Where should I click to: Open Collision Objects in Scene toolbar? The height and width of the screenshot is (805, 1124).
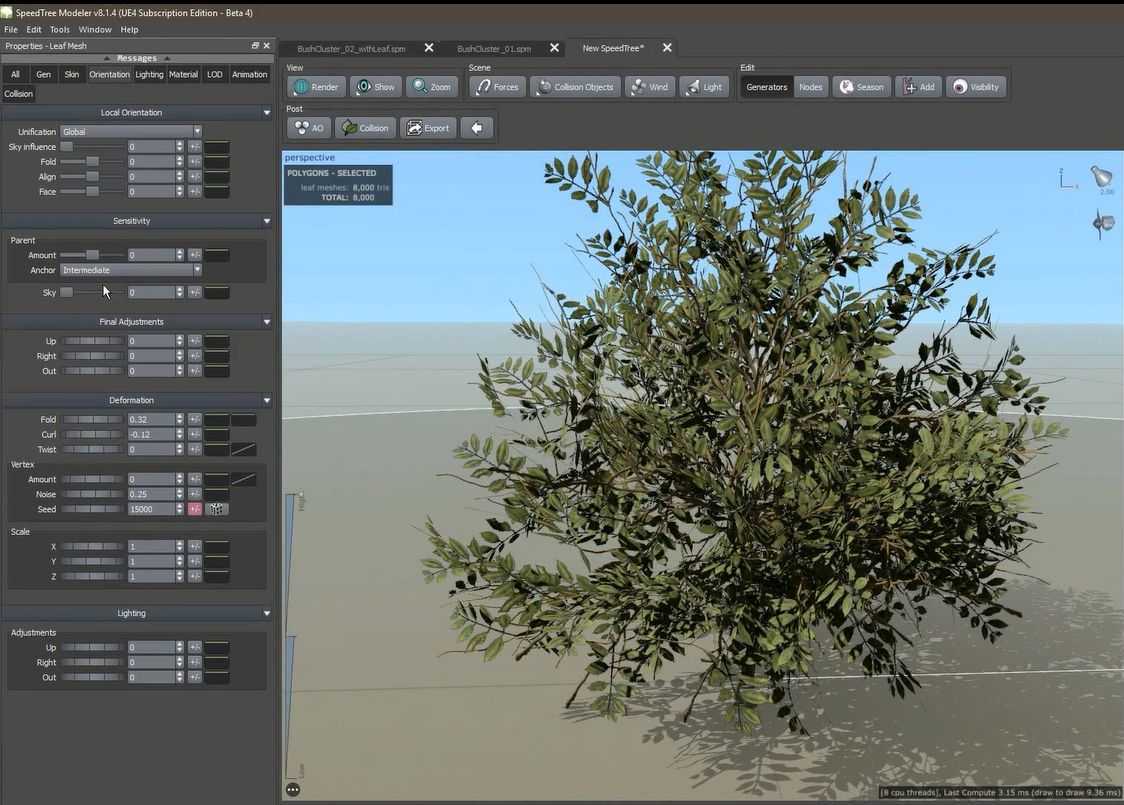tap(576, 87)
